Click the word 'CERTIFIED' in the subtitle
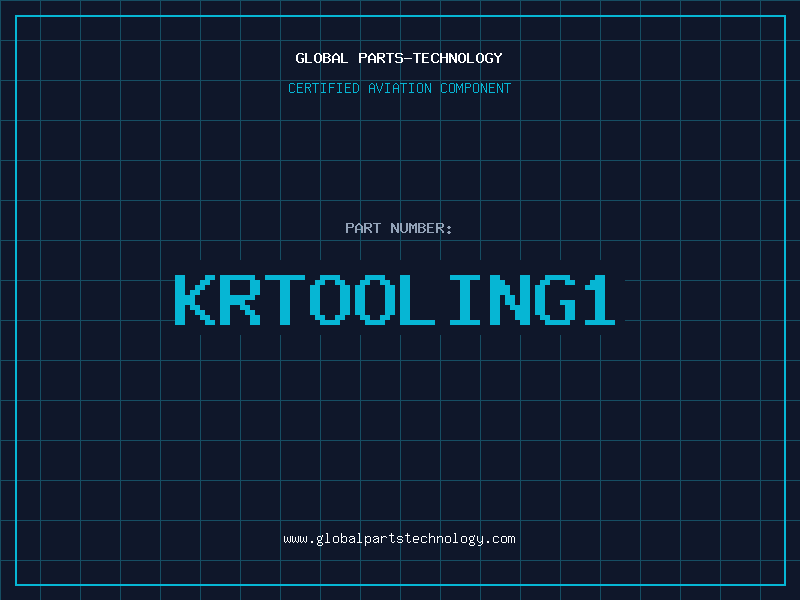This screenshot has width=800, height=600. (325, 89)
